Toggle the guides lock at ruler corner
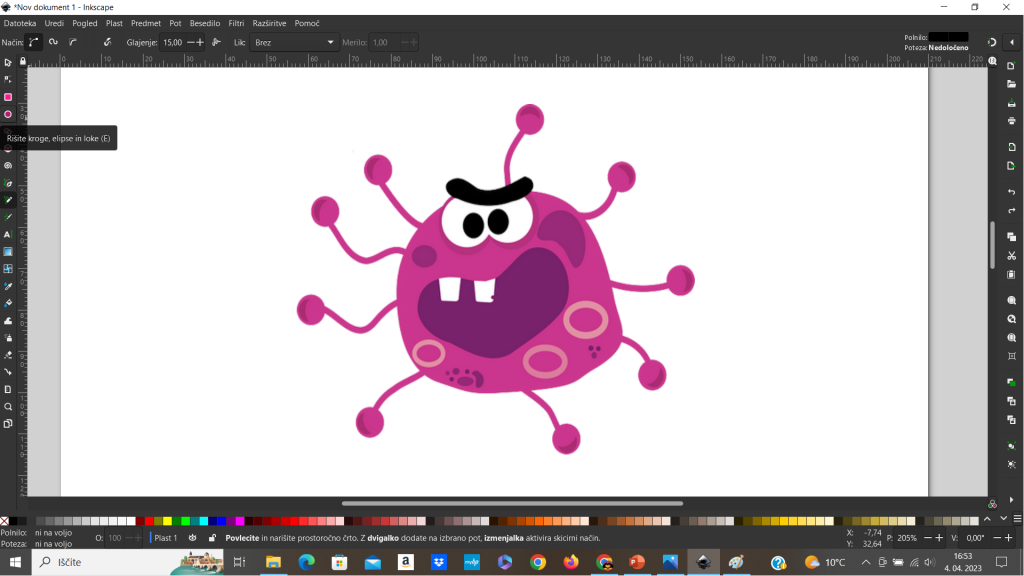Screen dimensions: 1024x576 pyautogui.click(x=23, y=61)
